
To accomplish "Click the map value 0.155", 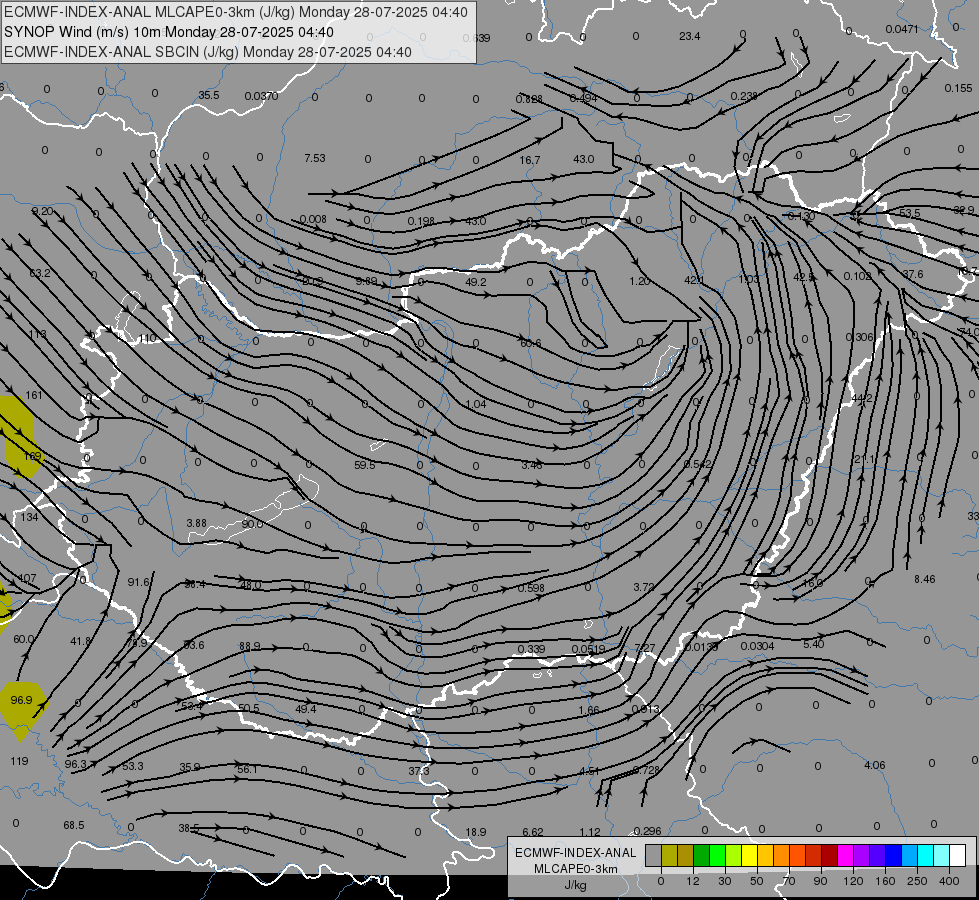I will [958, 88].
